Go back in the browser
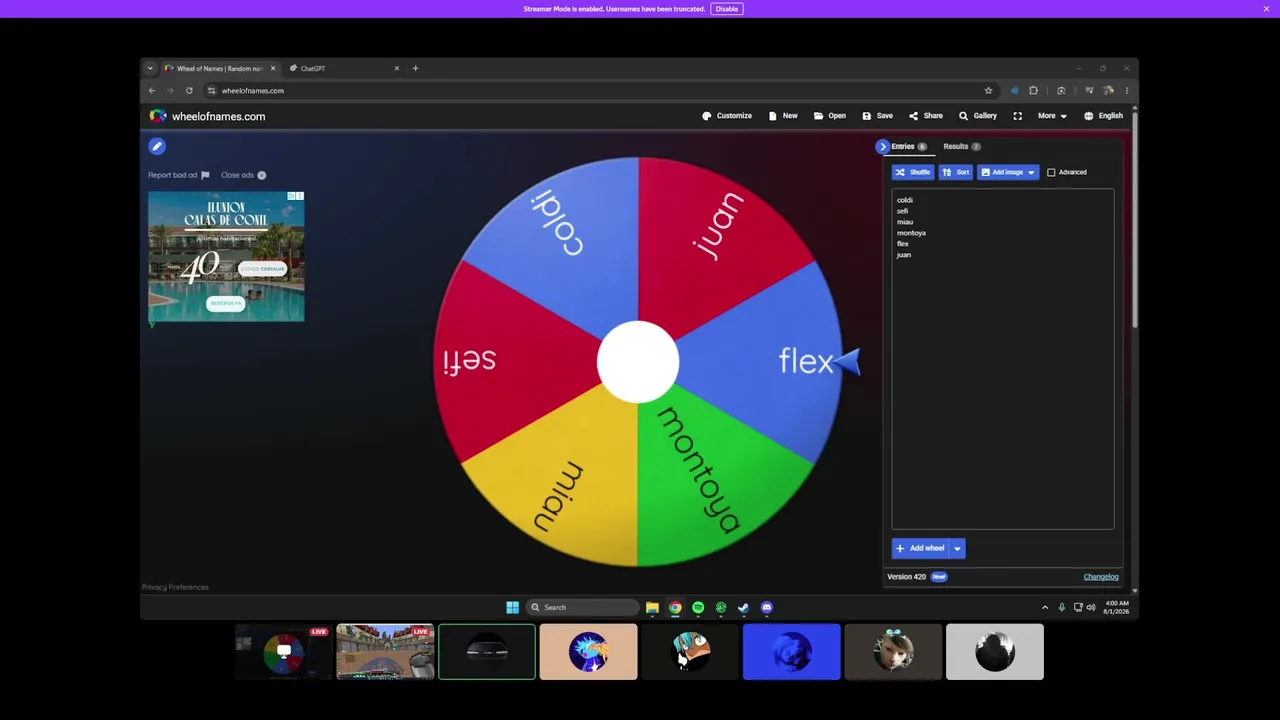The image size is (1280, 720). click(x=152, y=90)
